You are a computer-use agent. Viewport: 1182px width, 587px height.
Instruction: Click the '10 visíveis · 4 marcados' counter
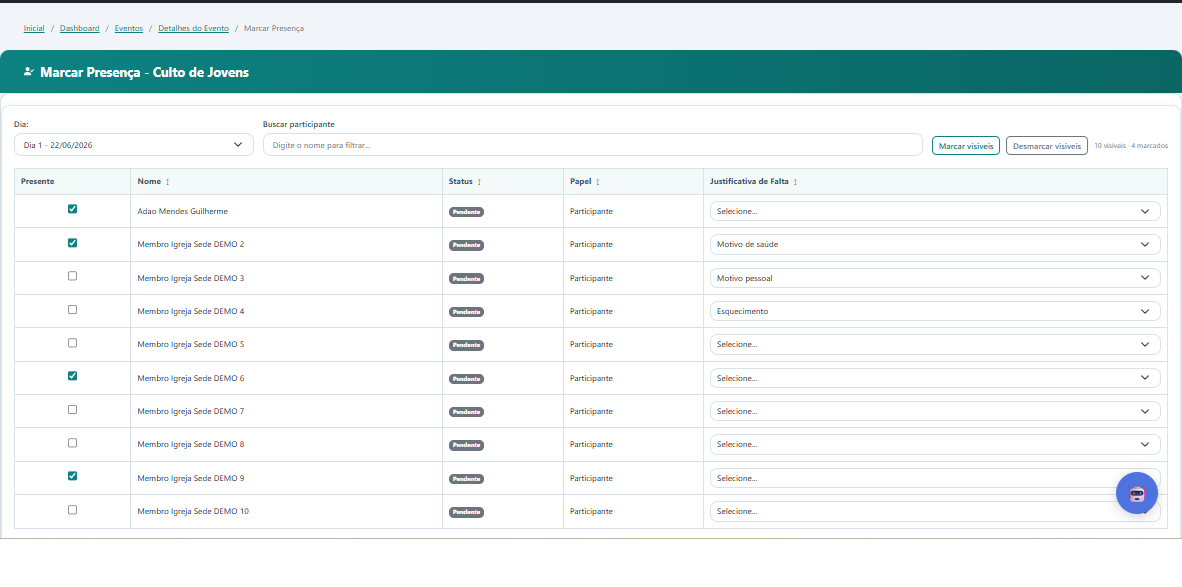1131,145
